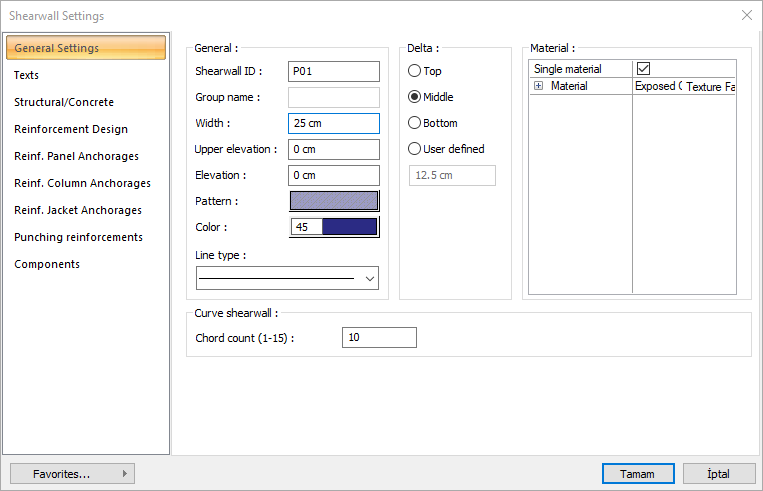
Task: Click the Pattern hatch swatch
Action: 334,201
